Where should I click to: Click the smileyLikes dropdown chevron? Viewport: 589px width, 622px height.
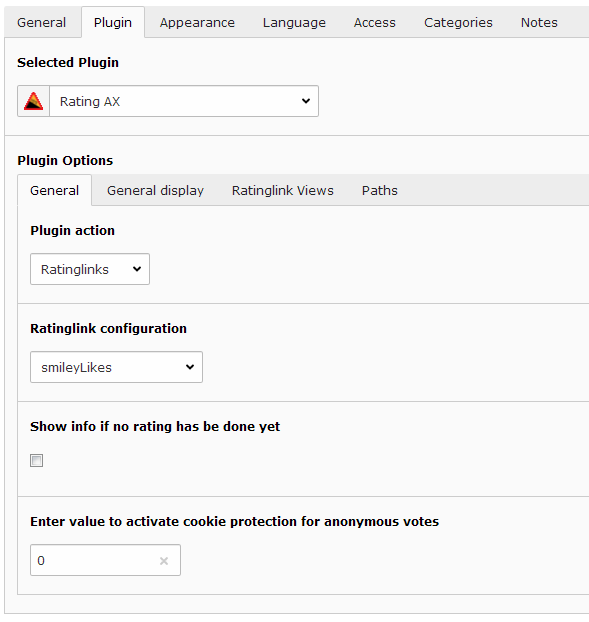click(x=190, y=367)
